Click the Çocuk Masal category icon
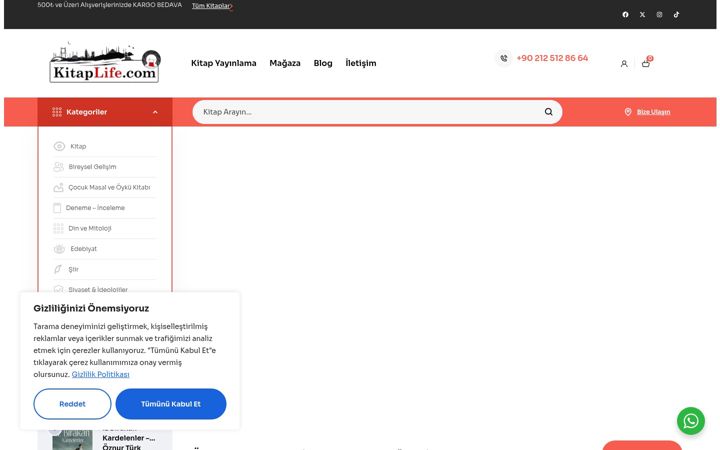Viewport: 720px width, 450px height. point(58,187)
